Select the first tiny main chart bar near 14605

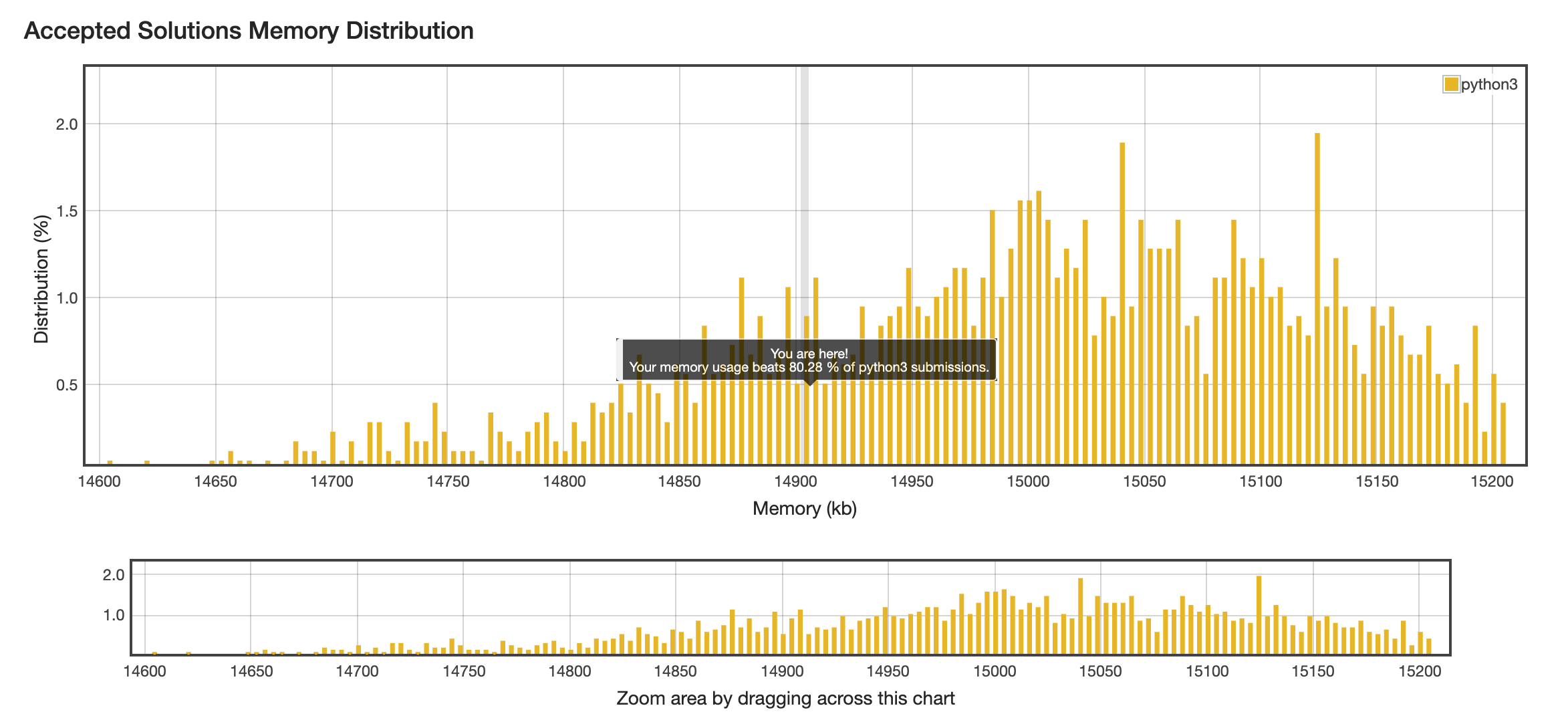[x=110, y=463]
